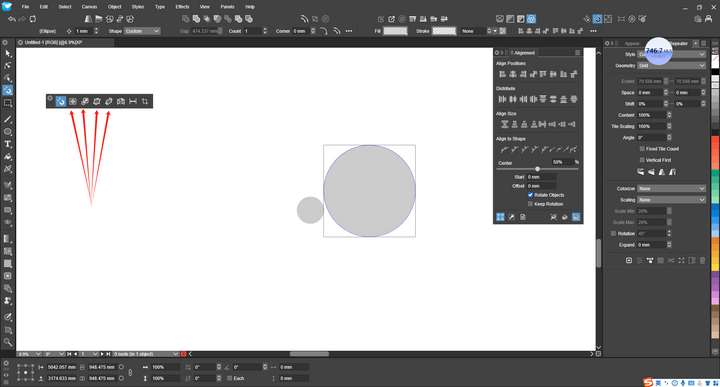This screenshot has height=387, width=720.
Task: Open the Edit menu
Action: [44, 7]
